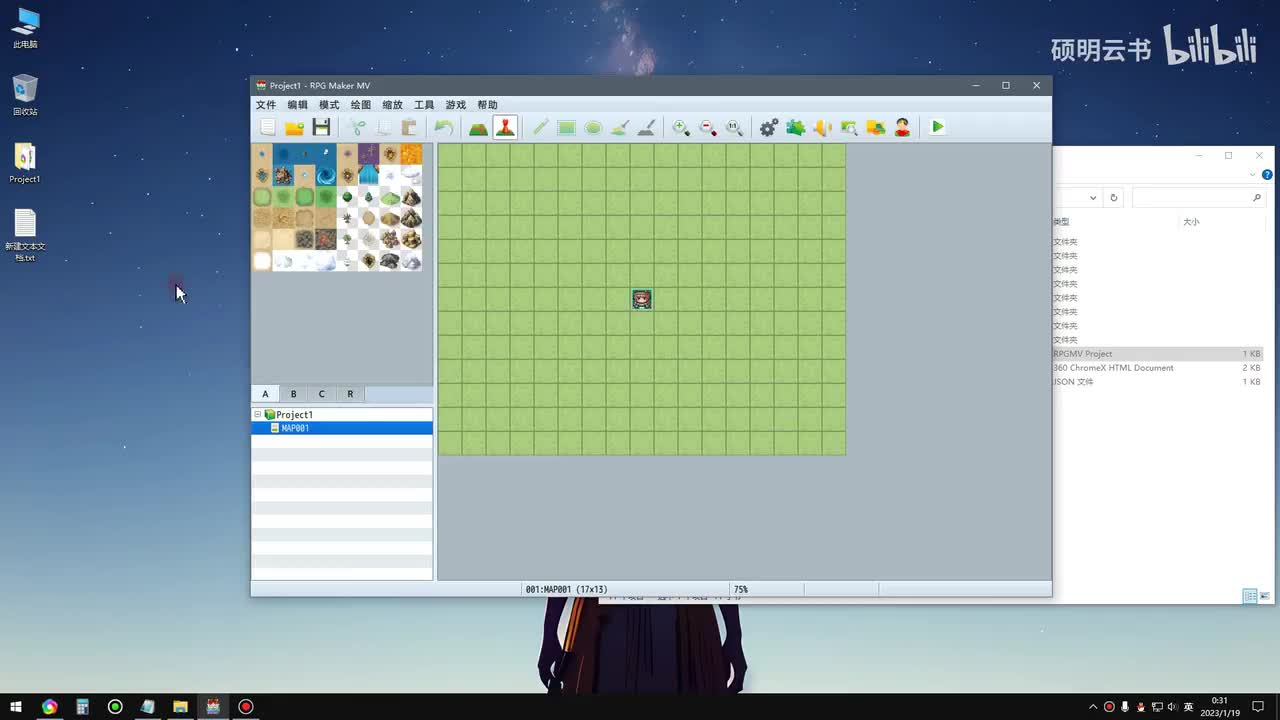Viewport: 1280px width, 720px height.
Task: Zoom in on the map
Action: [681, 127]
